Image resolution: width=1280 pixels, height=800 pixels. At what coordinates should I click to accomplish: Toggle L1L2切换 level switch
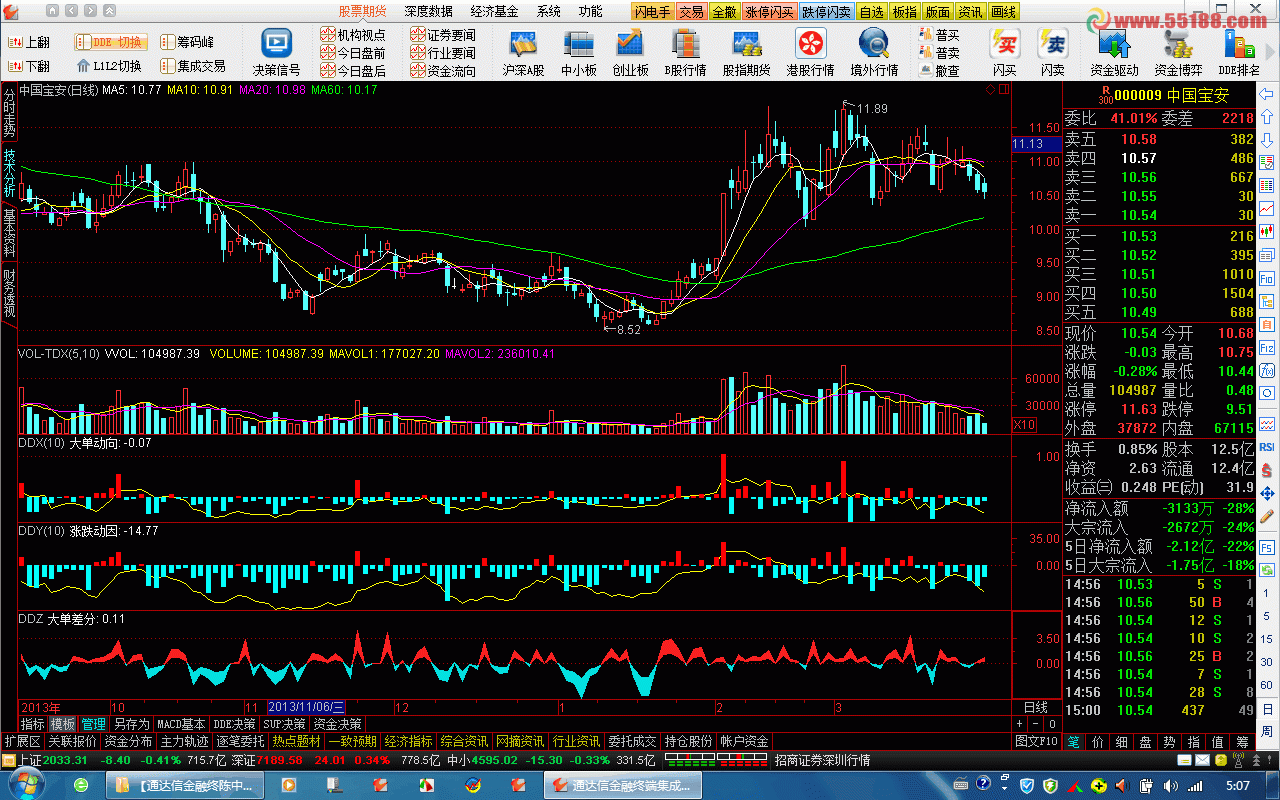110,67
